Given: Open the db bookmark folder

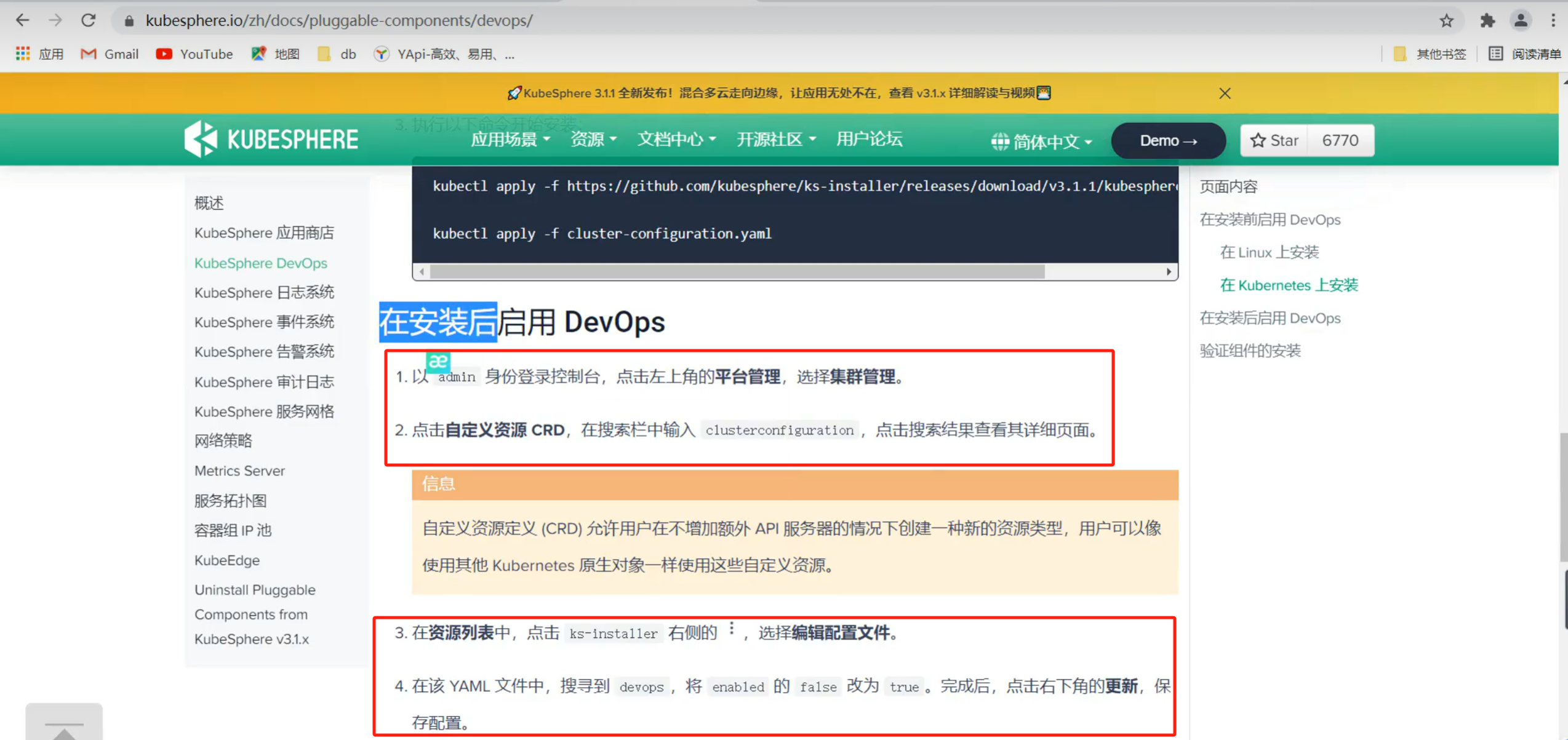Looking at the screenshot, I should [x=337, y=54].
